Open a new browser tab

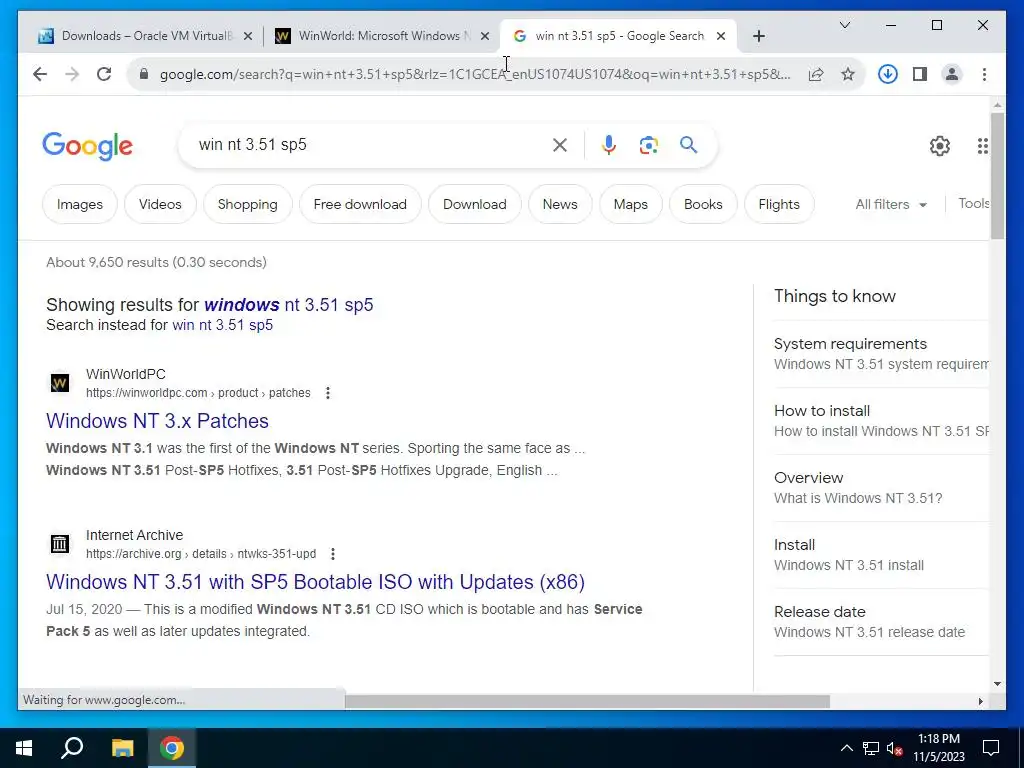[758, 37]
